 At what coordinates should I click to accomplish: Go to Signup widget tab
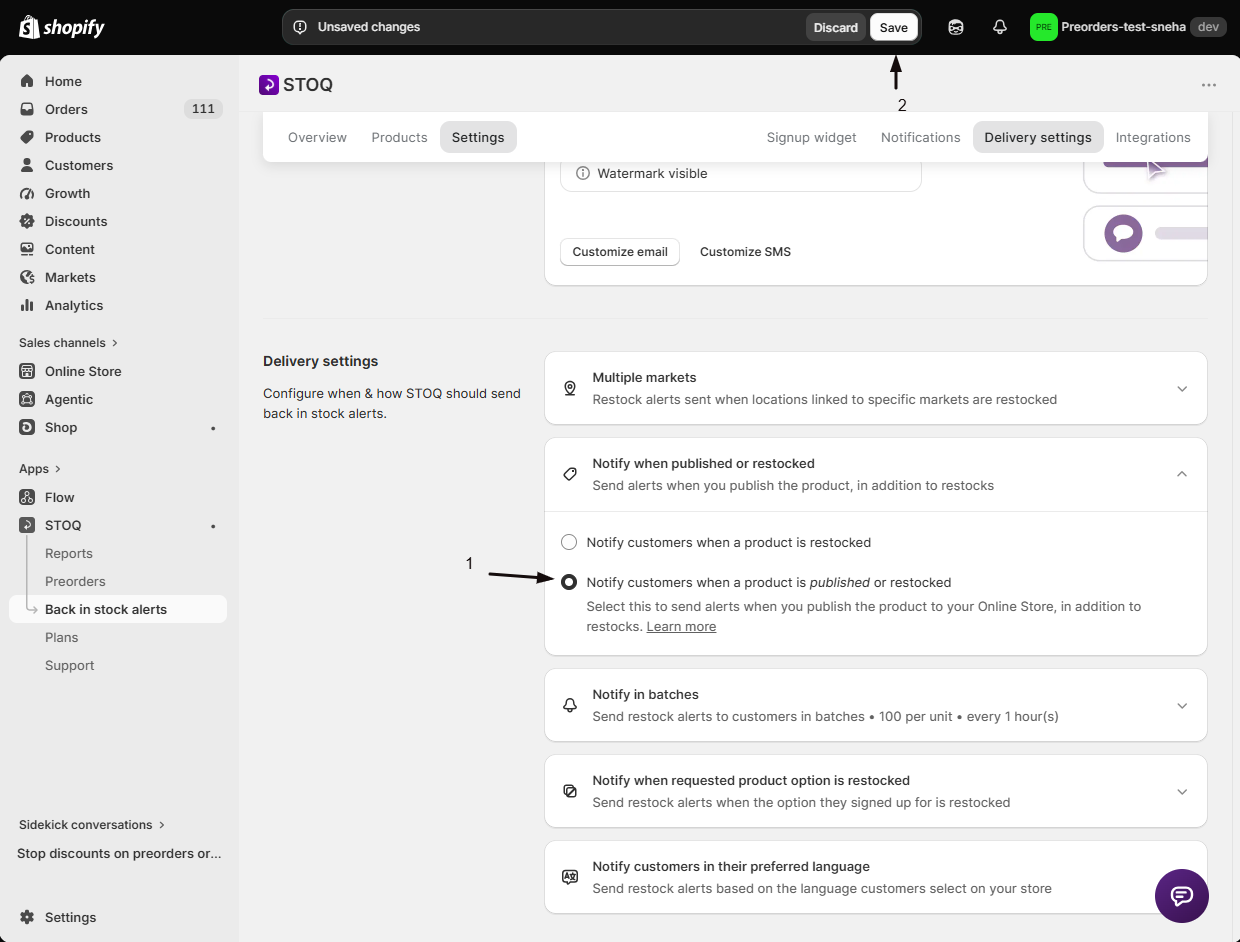pos(811,137)
